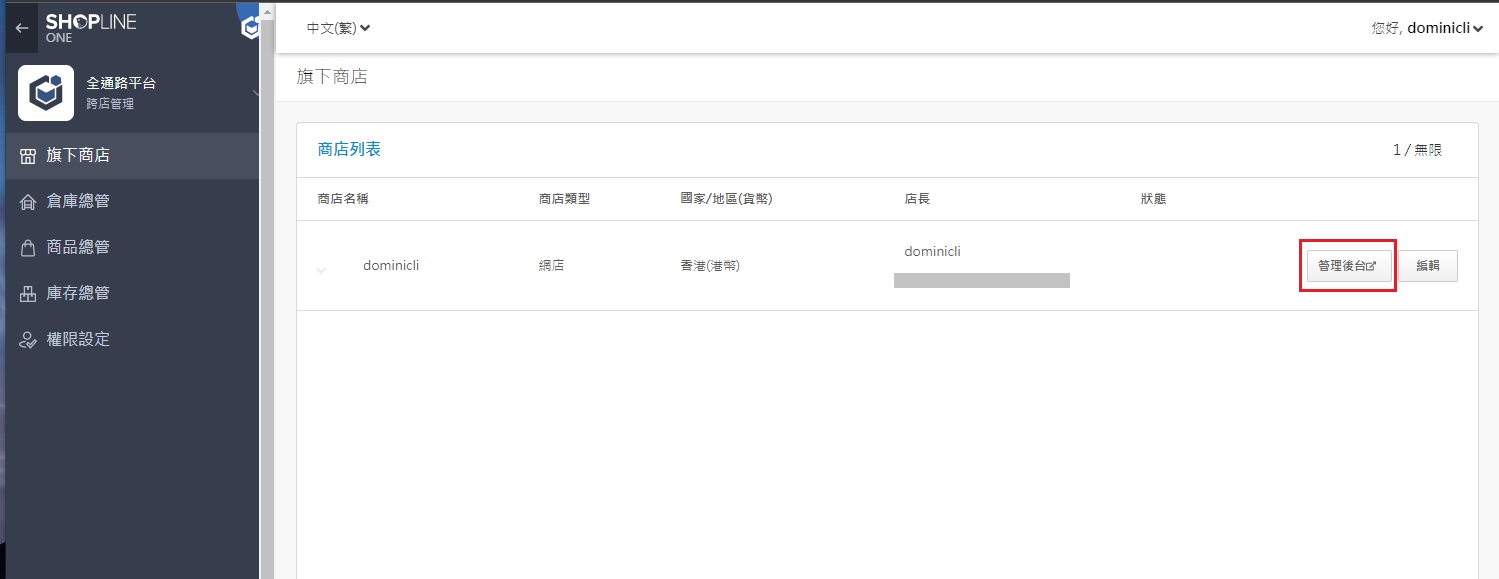The height and width of the screenshot is (579, 1499).
Task: Go to 商品總管 menu item
Action: point(132,248)
